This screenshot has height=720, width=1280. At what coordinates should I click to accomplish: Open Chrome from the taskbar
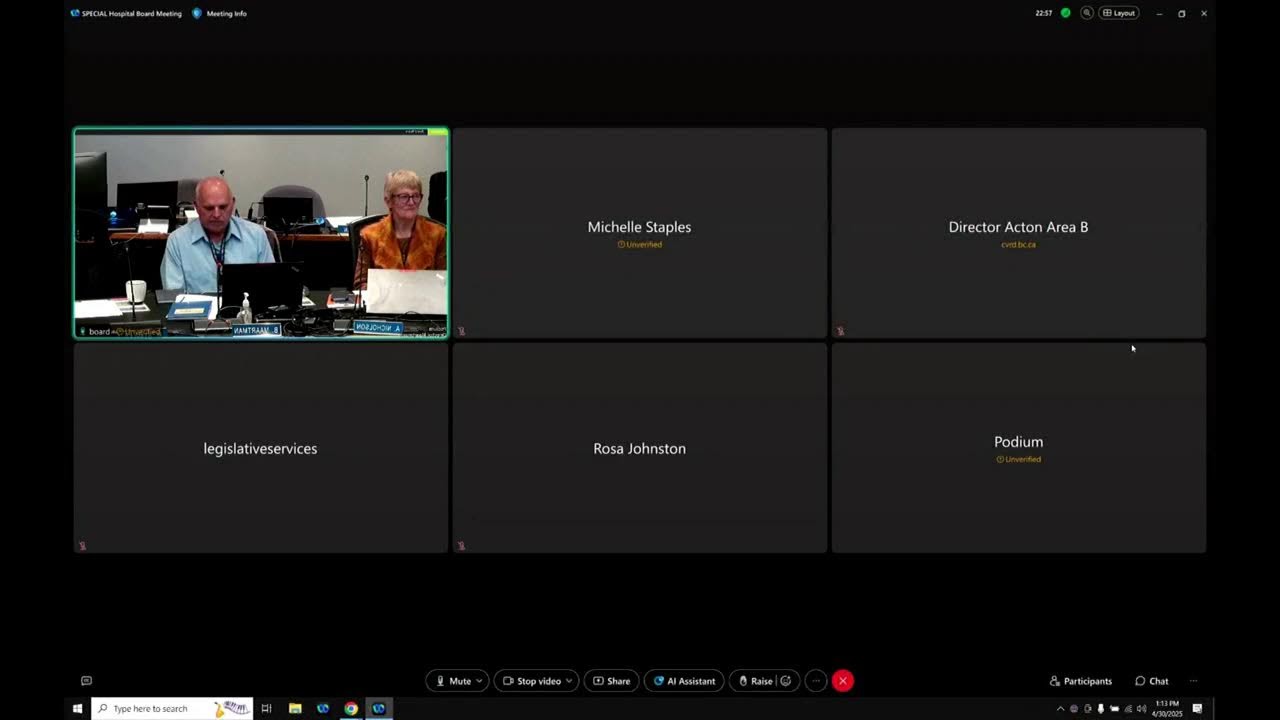pos(351,708)
